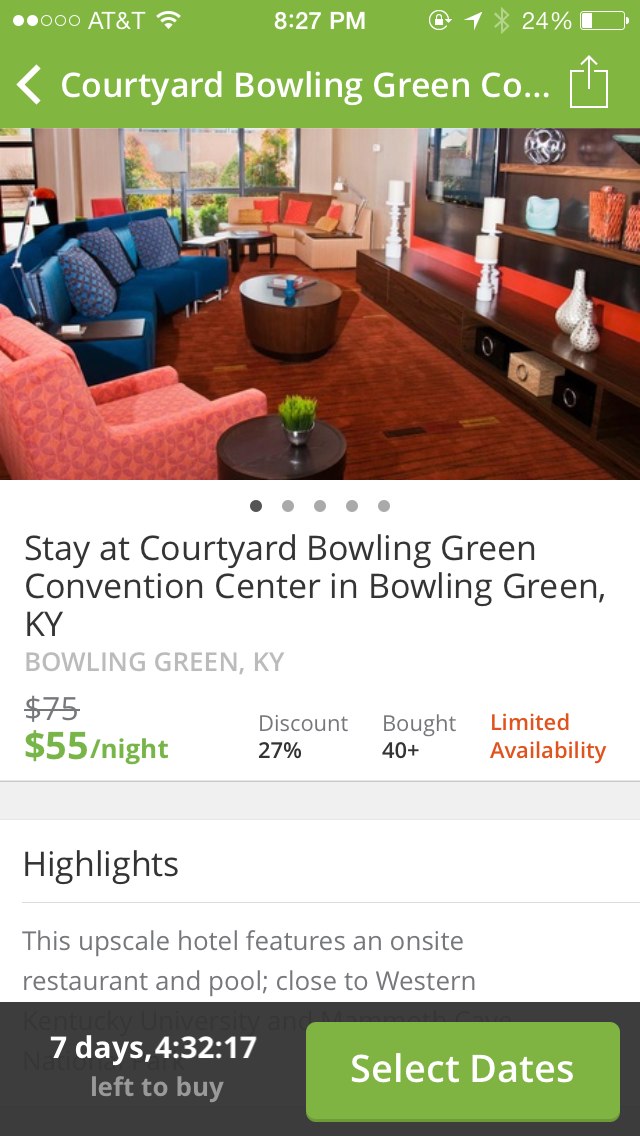Screen dimensions: 640x1136
Task: Tap the battery icon in status bar
Action: point(604,21)
